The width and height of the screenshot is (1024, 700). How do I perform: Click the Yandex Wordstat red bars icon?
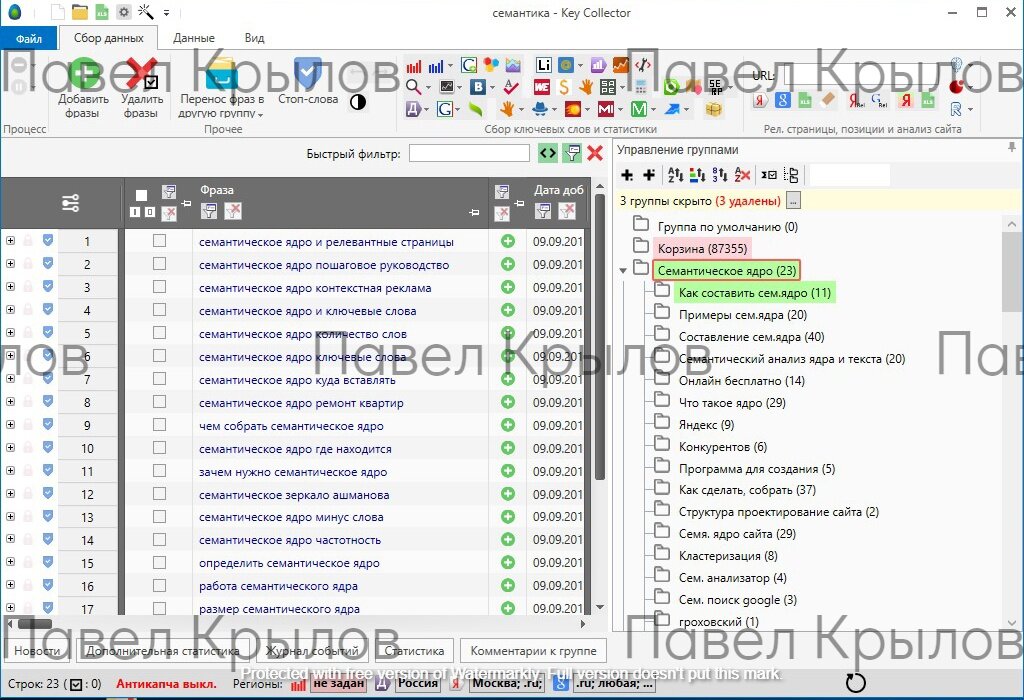click(414, 66)
